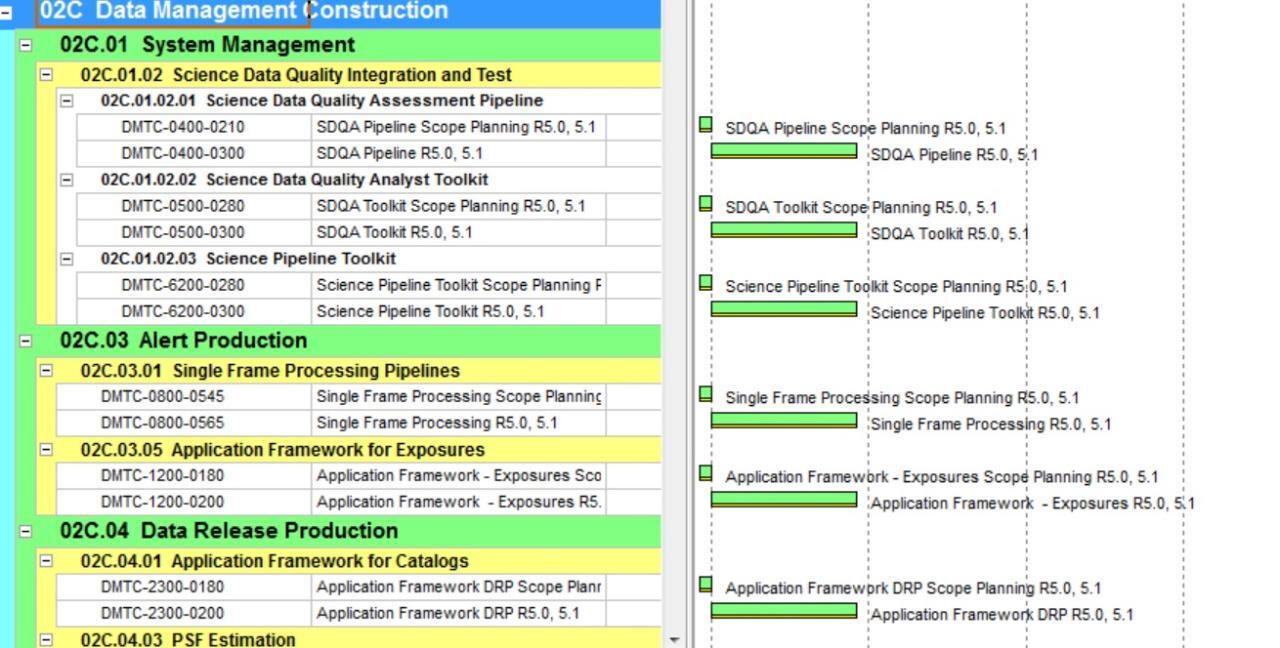Screen dimensions: 1280x648
Task: Collapse the 02C.04 Data Release Production section
Action: point(27,530)
